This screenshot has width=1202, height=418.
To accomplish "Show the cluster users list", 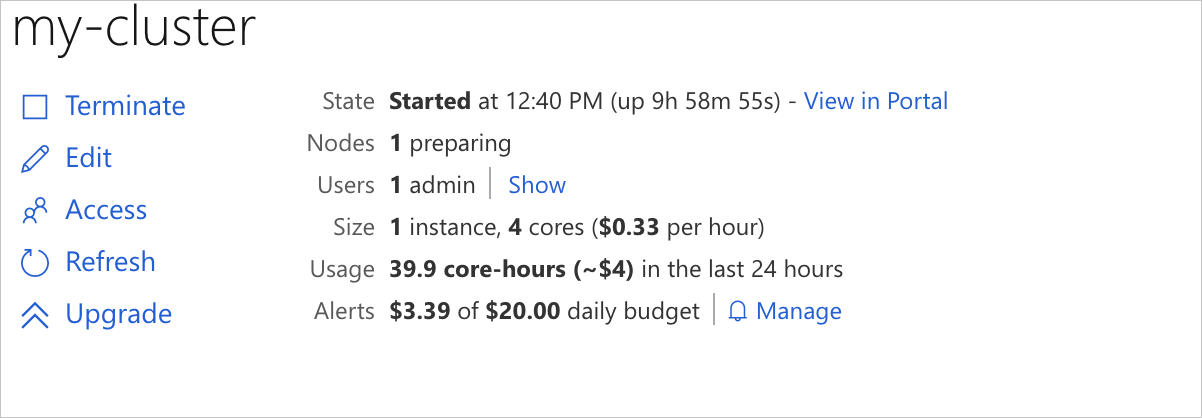I will tap(537, 185).
